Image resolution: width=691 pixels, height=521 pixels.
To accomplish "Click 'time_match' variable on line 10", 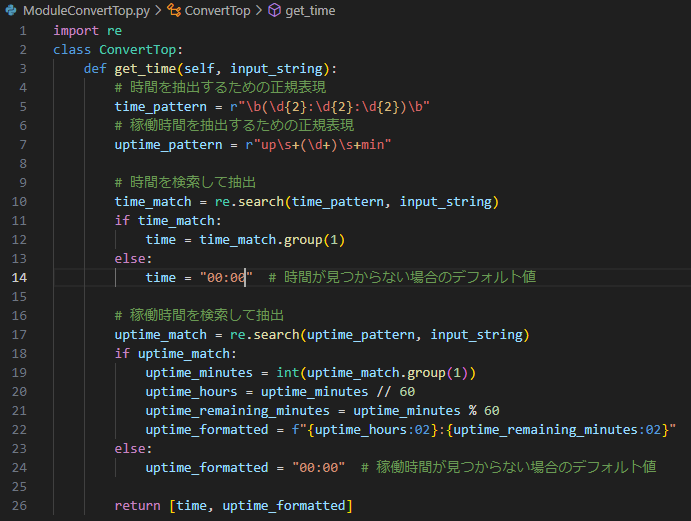I will [153, 201].
